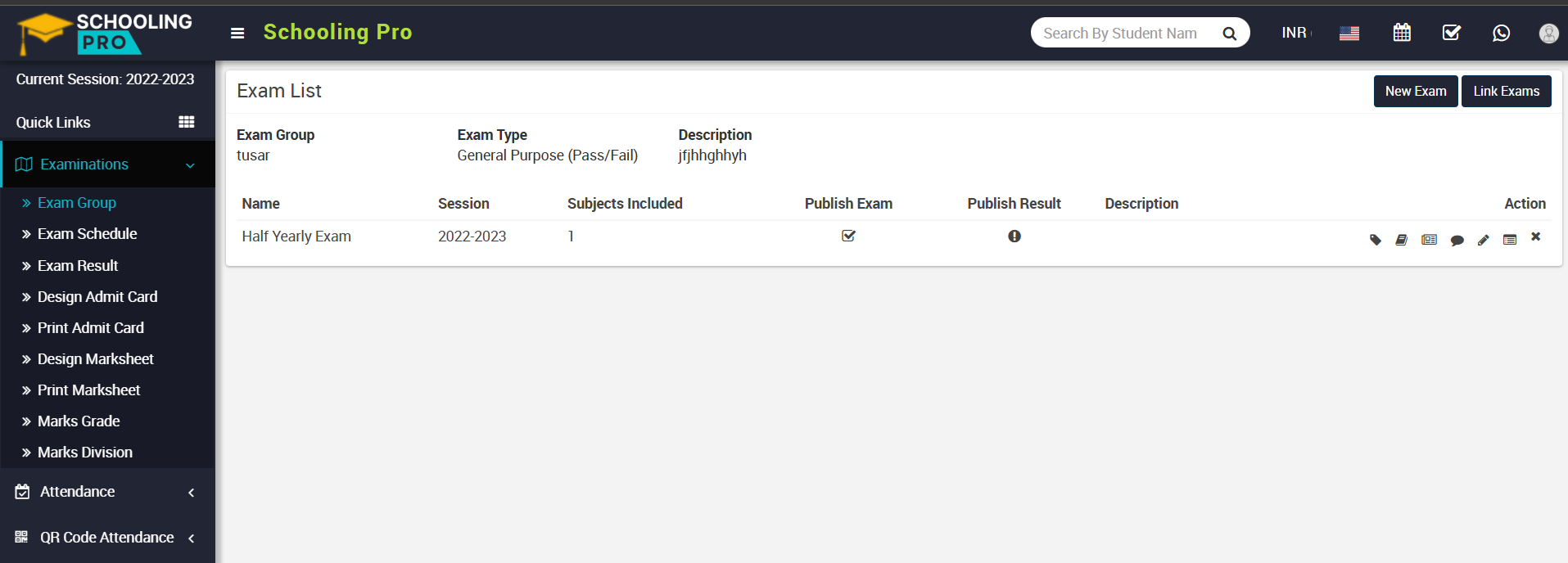The image size is (1568, 563).
Task: Open Design Admit Card menu item
Action: point(97,297)
